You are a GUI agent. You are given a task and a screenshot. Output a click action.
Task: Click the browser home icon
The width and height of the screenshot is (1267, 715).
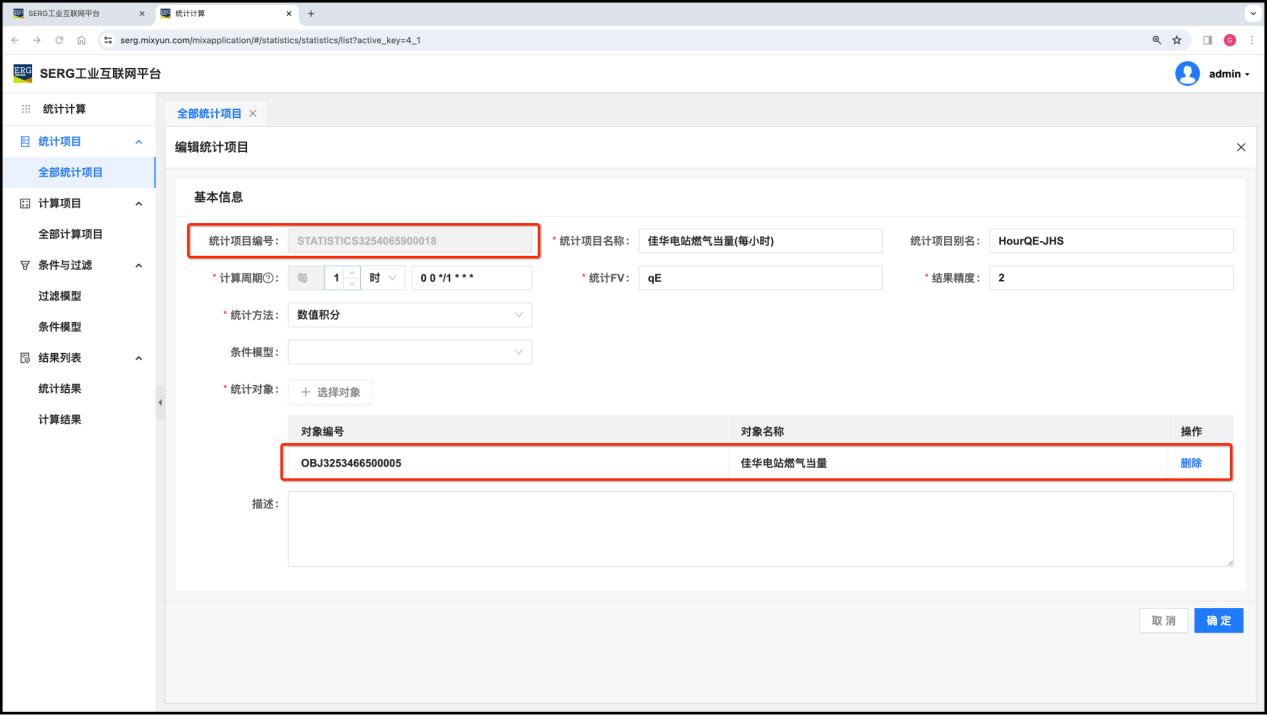click(x=81, y=40)
